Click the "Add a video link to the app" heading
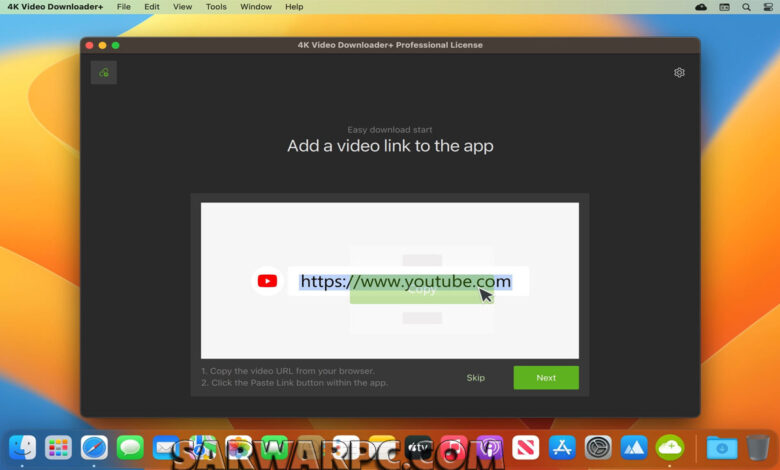The width and height of the screenshot is (780, 470). (390, 146)
